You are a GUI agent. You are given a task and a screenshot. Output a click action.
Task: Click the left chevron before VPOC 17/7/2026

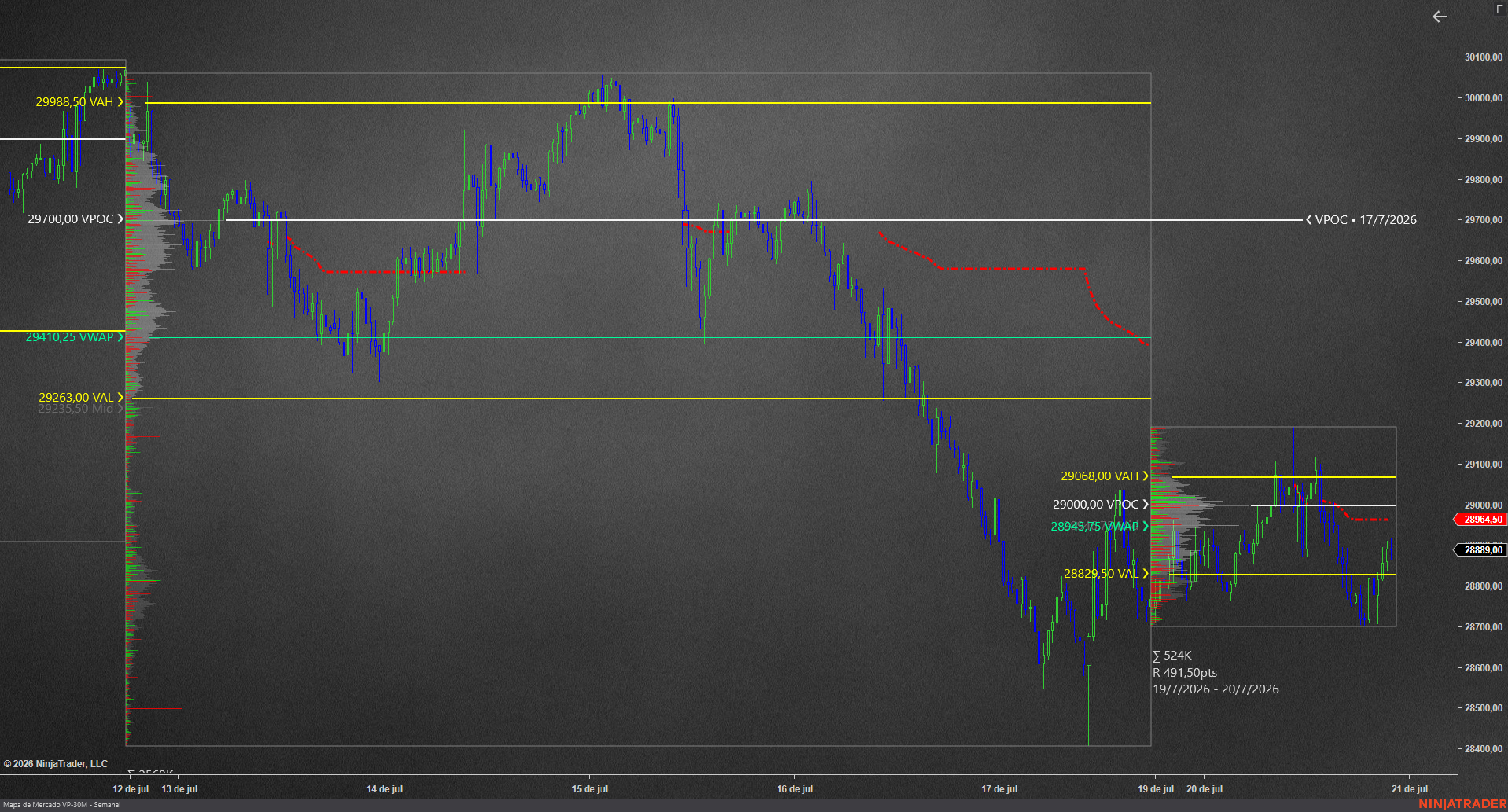click(x=1309, y=220)
